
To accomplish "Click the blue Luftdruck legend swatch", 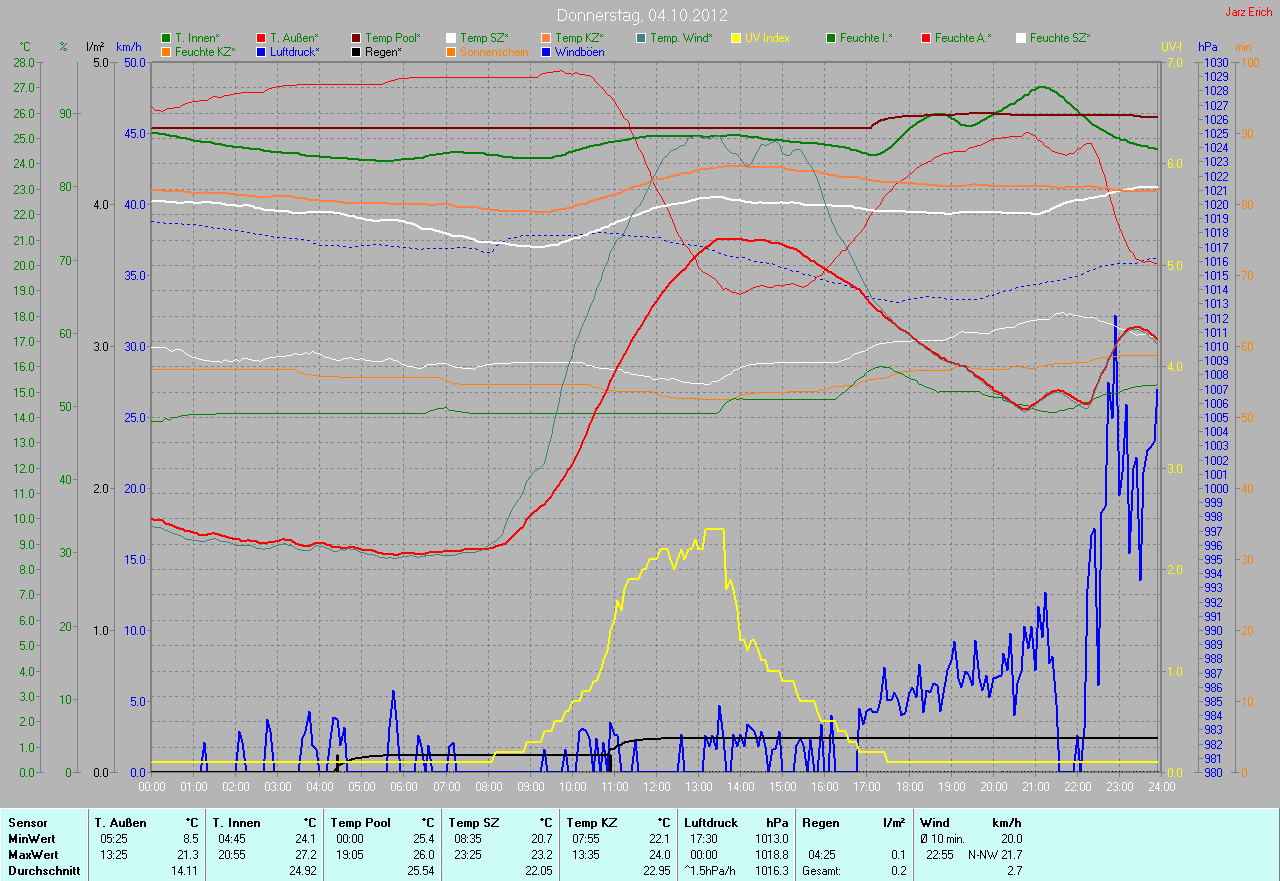I will click(261, 51).
